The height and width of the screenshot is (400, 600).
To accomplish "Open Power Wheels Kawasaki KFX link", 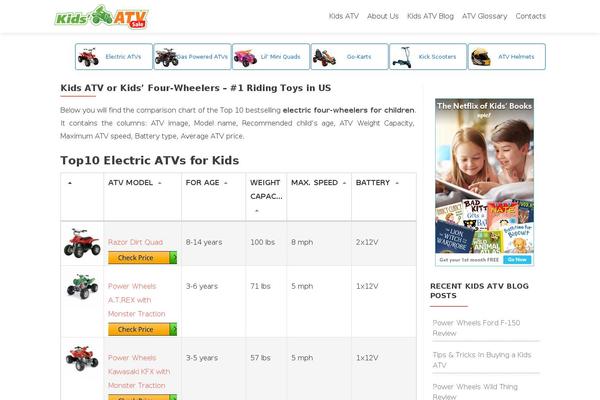I will tap(139, 372).
